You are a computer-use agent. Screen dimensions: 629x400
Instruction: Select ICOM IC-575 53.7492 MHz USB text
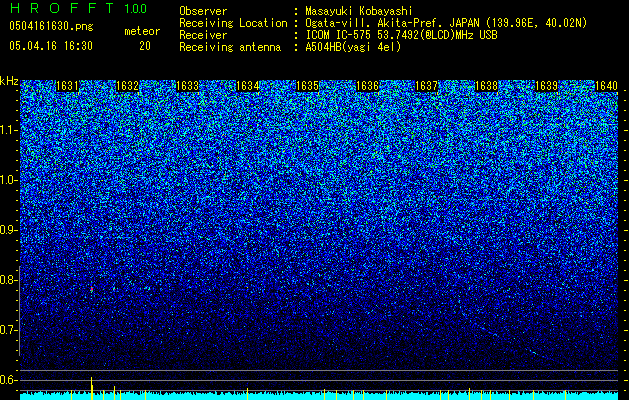tap(402, 35)
